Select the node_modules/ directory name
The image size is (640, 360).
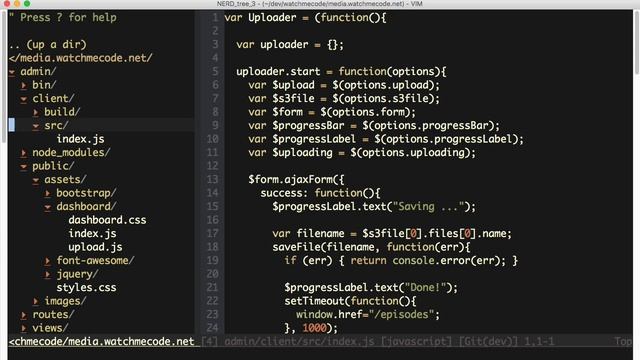pos(71,152)
